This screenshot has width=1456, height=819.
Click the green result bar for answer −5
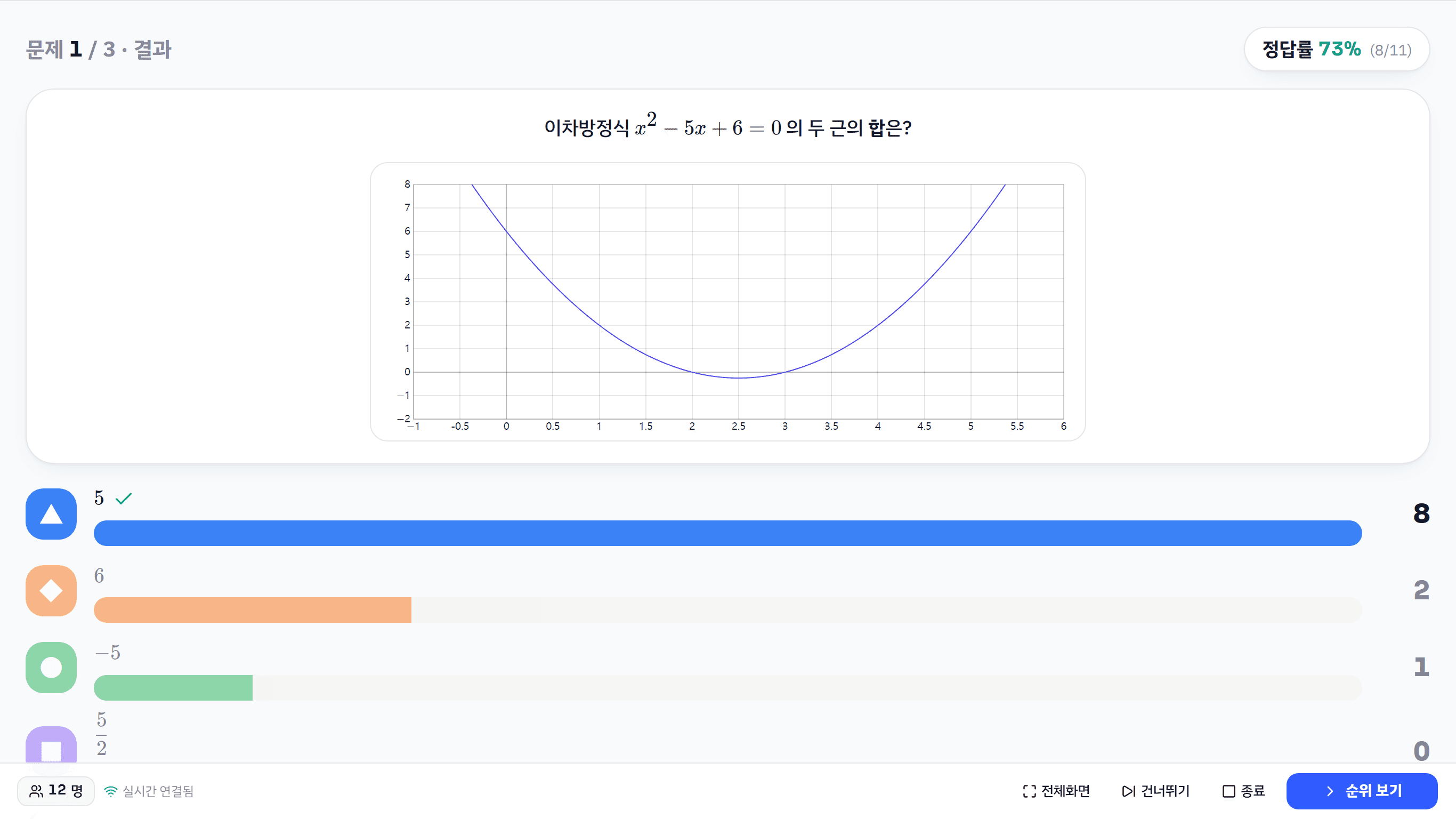point(173,687)
